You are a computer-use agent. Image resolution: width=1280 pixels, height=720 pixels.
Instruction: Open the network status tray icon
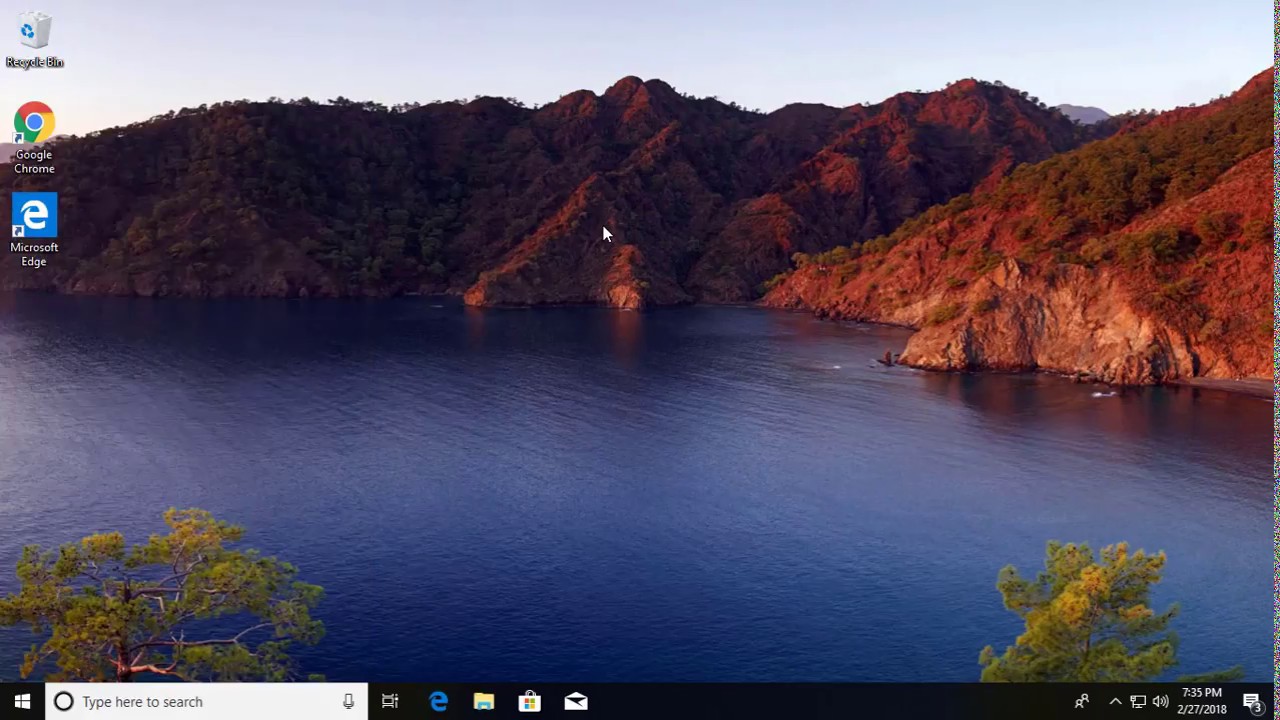tap(1138, 702)
